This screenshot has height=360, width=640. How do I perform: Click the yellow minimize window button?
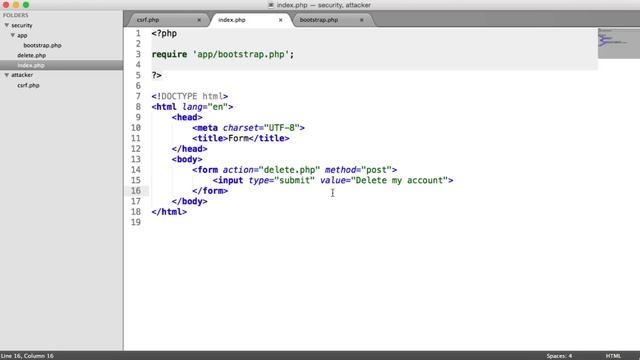click(x=16, y=5)
